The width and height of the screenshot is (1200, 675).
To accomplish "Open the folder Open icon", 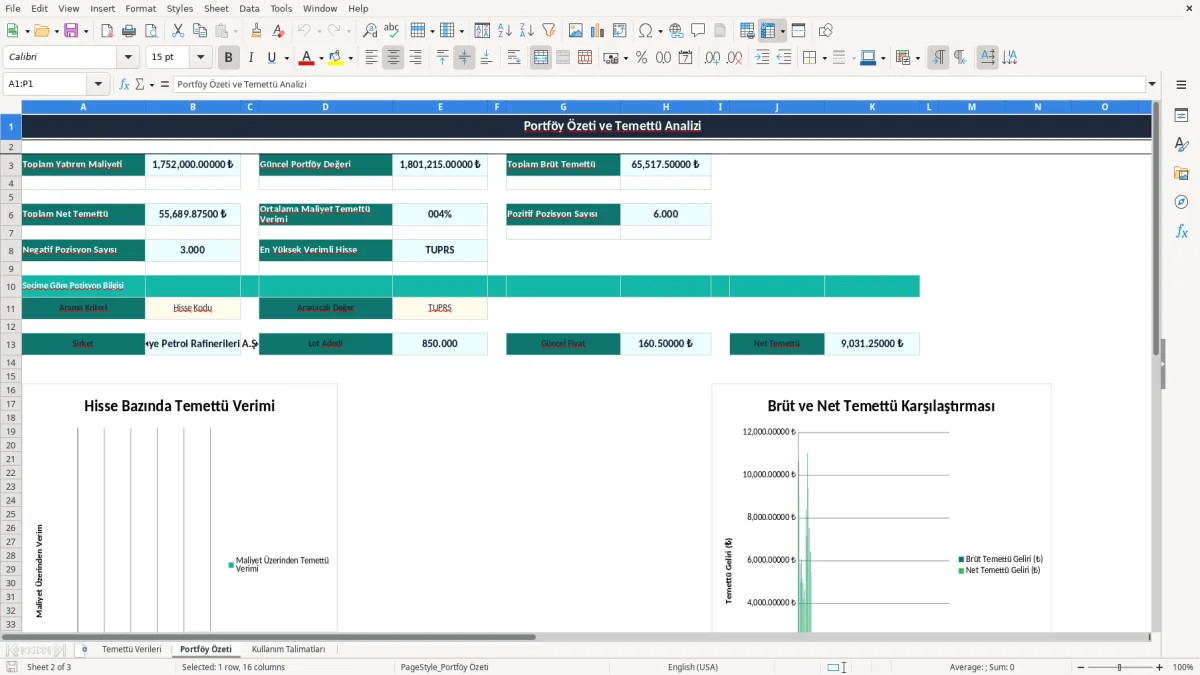I will tap(40, 31).
